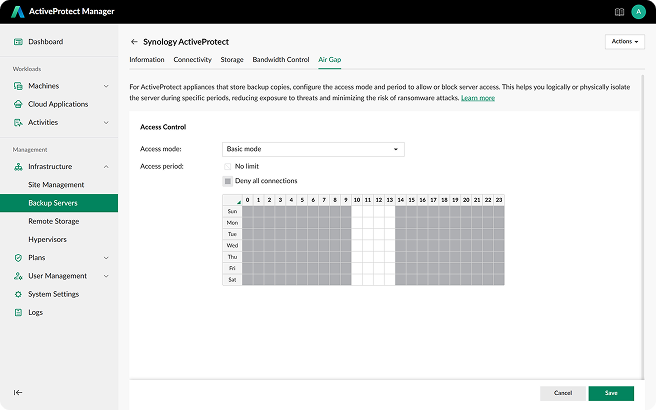The width and height of the screenshot is (656, 410).
Task: Enable the No limit checkbox
Action: [x=228, y=166]
